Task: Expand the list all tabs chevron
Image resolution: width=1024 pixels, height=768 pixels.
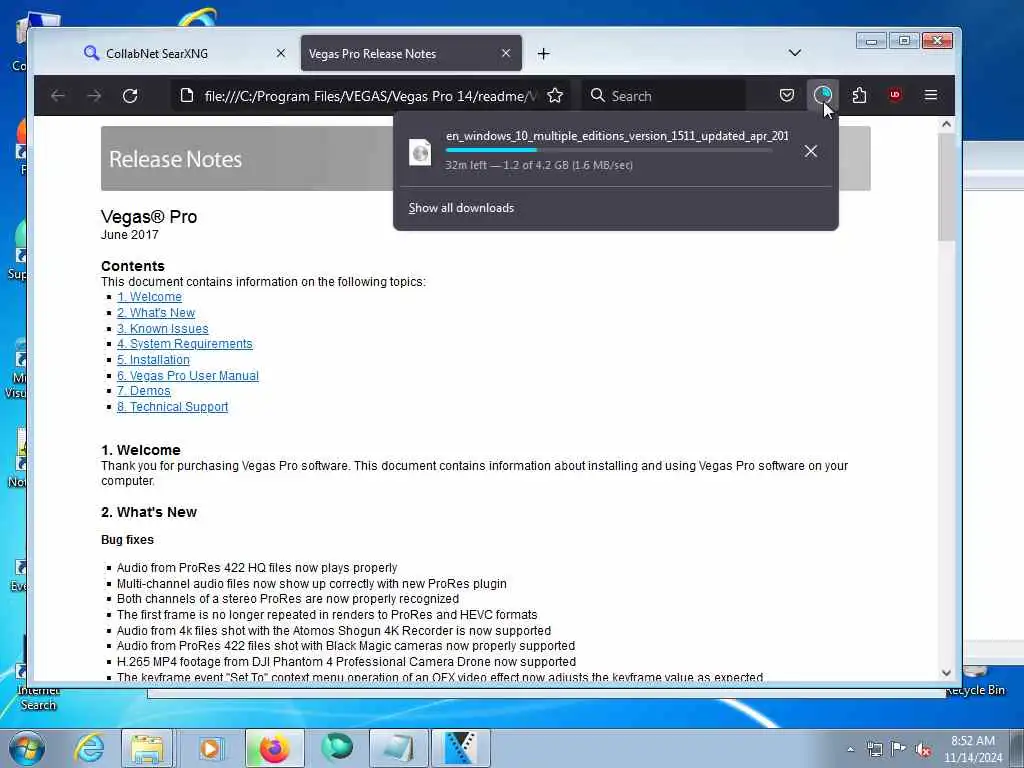Action: coord(795,53)
